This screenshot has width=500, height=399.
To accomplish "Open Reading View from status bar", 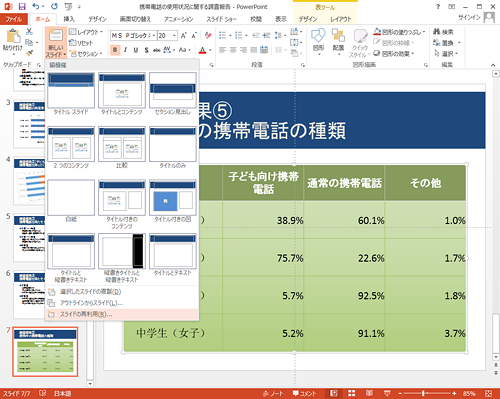I will tap(369, 393).
